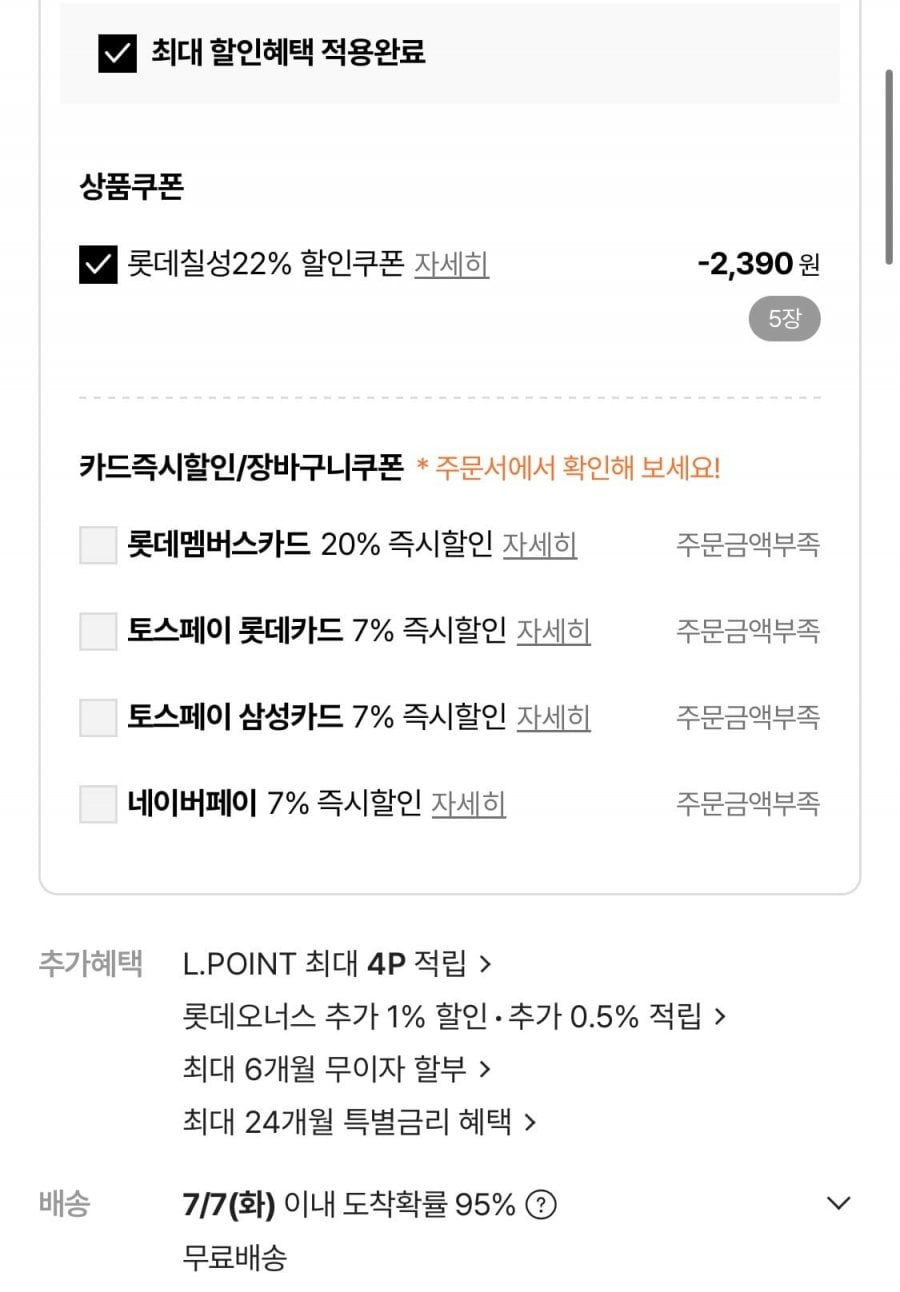View 최대 24개월 특별금리 혜택 info
Screen dimensions: 900x1292
pos(361,1122)
